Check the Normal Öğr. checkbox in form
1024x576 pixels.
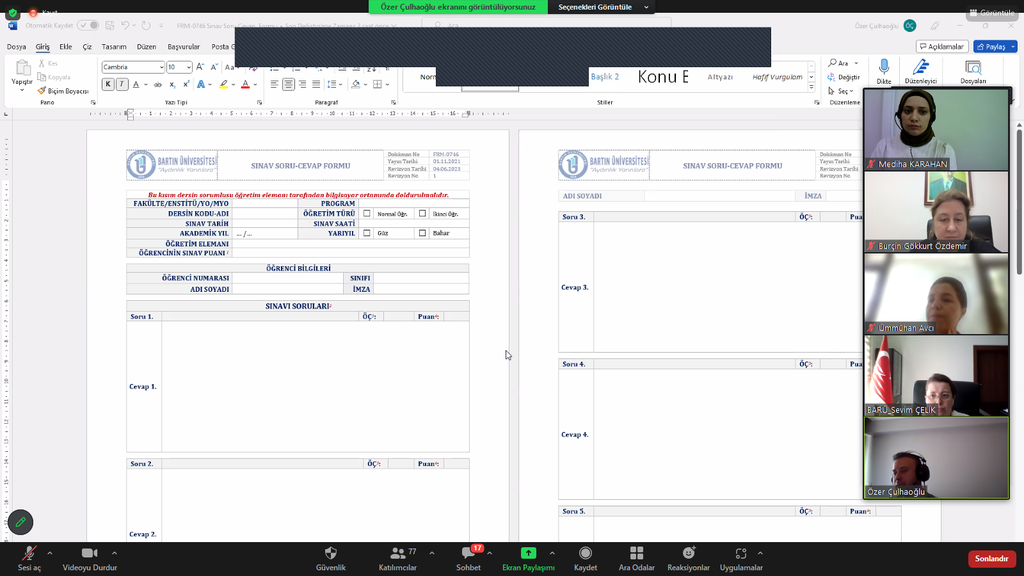click(367, 213)
